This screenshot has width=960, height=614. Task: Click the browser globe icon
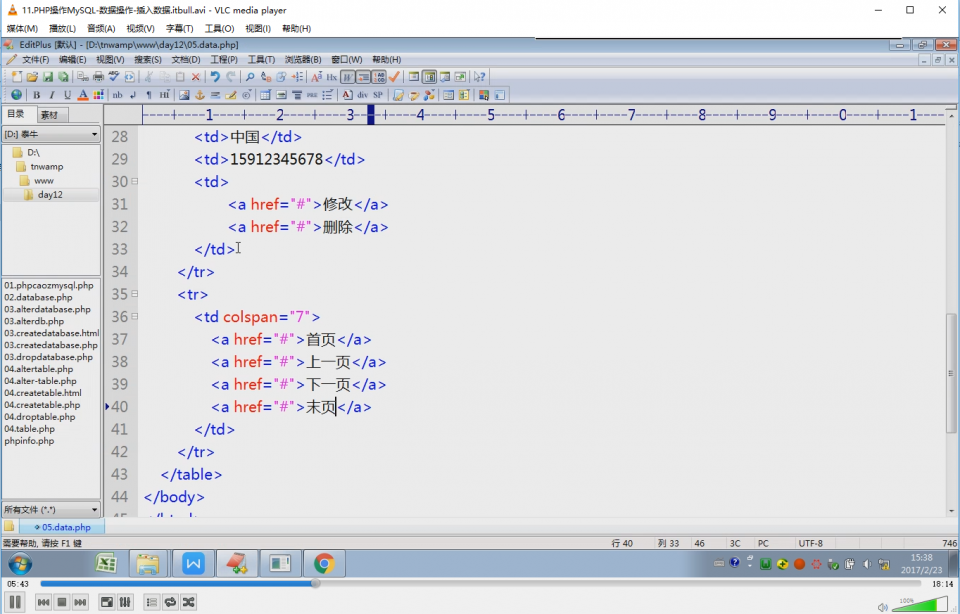[17, 95]
